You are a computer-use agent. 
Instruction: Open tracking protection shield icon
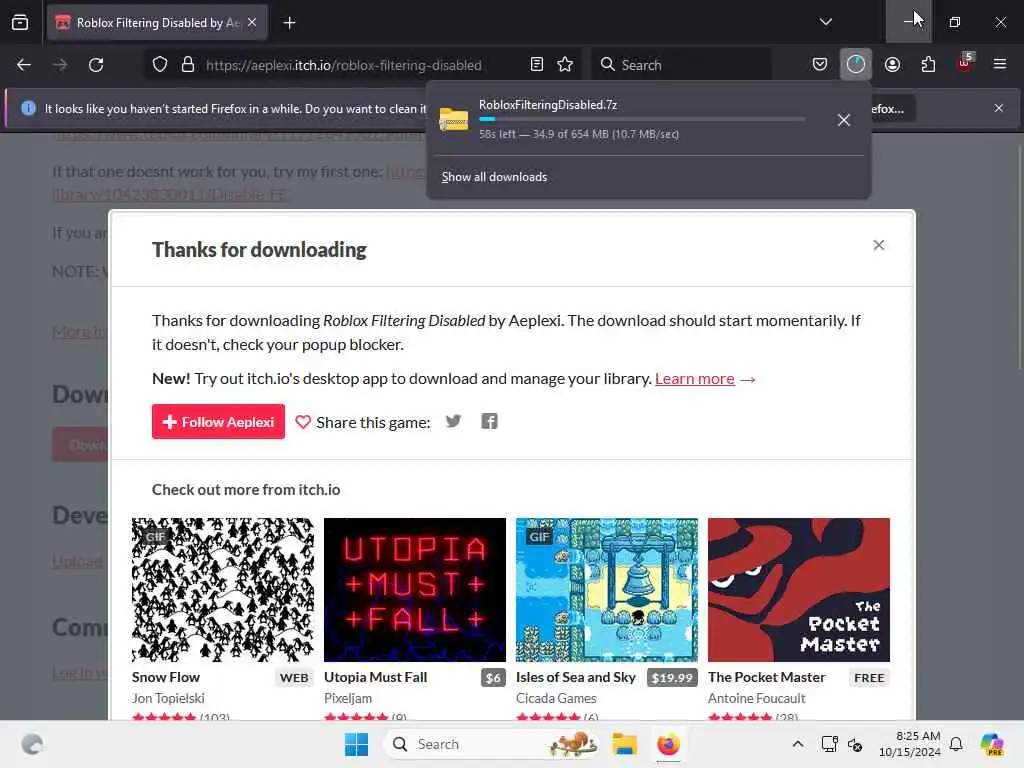pos(160,65)
